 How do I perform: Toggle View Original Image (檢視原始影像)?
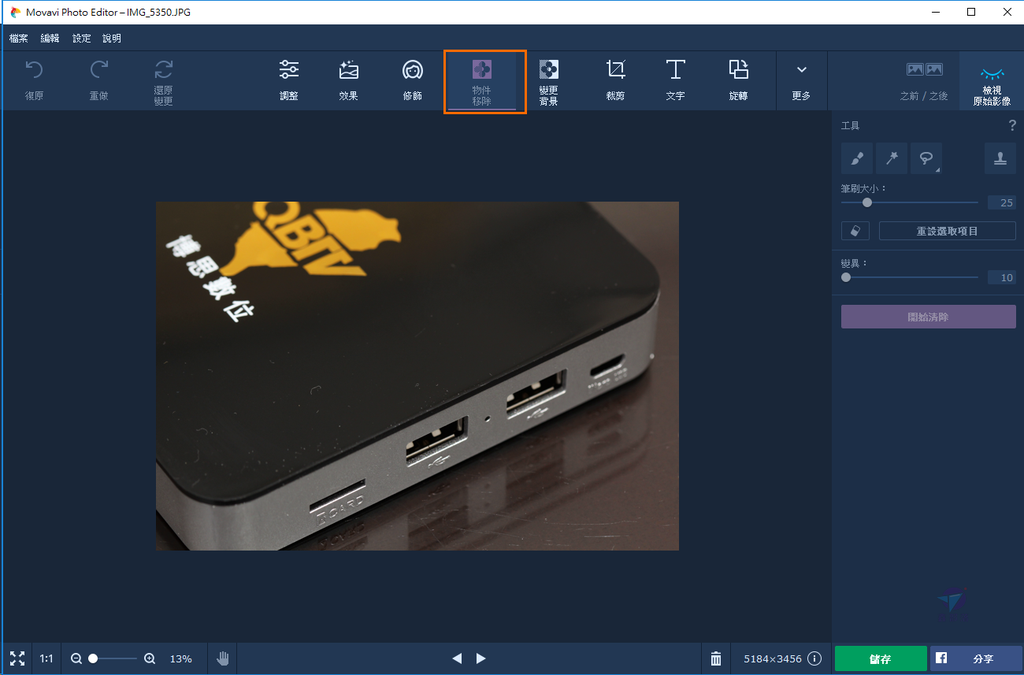(x=991, y=82)
